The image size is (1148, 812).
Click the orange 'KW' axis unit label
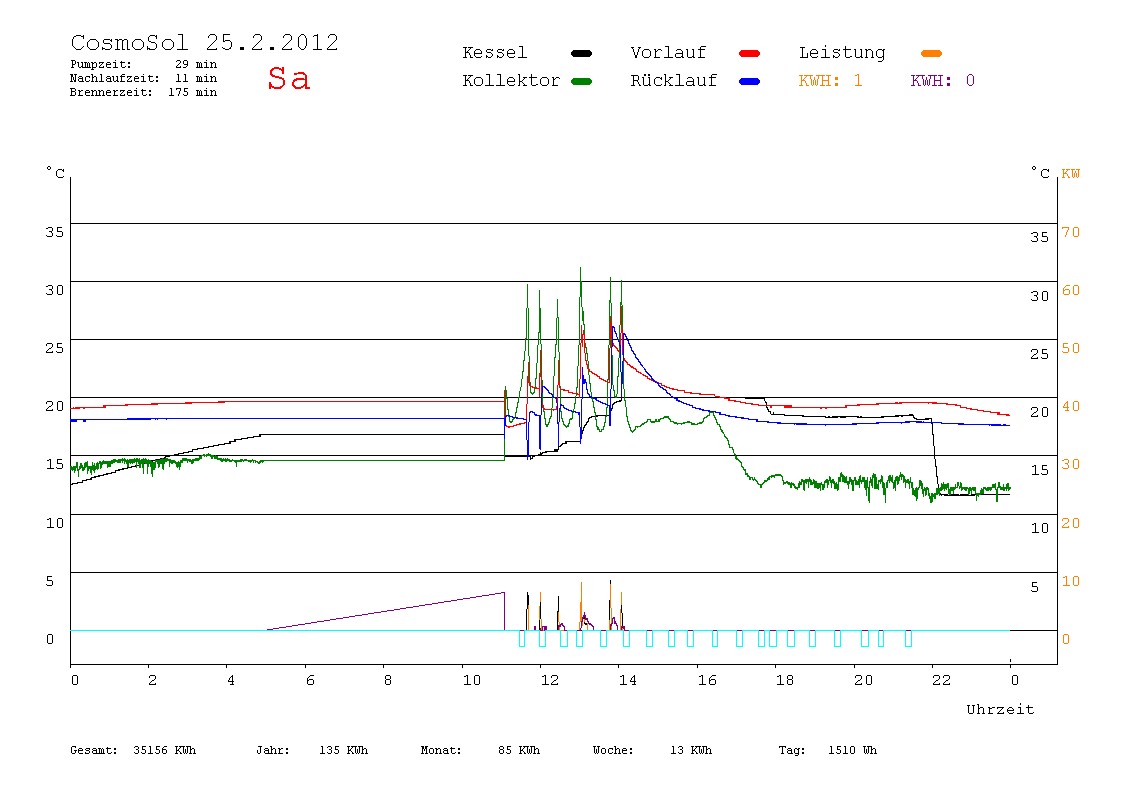1070,174
